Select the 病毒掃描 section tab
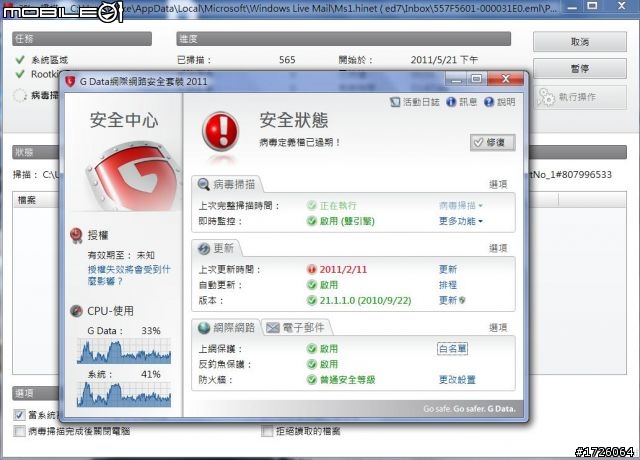 tap(227, 184)
